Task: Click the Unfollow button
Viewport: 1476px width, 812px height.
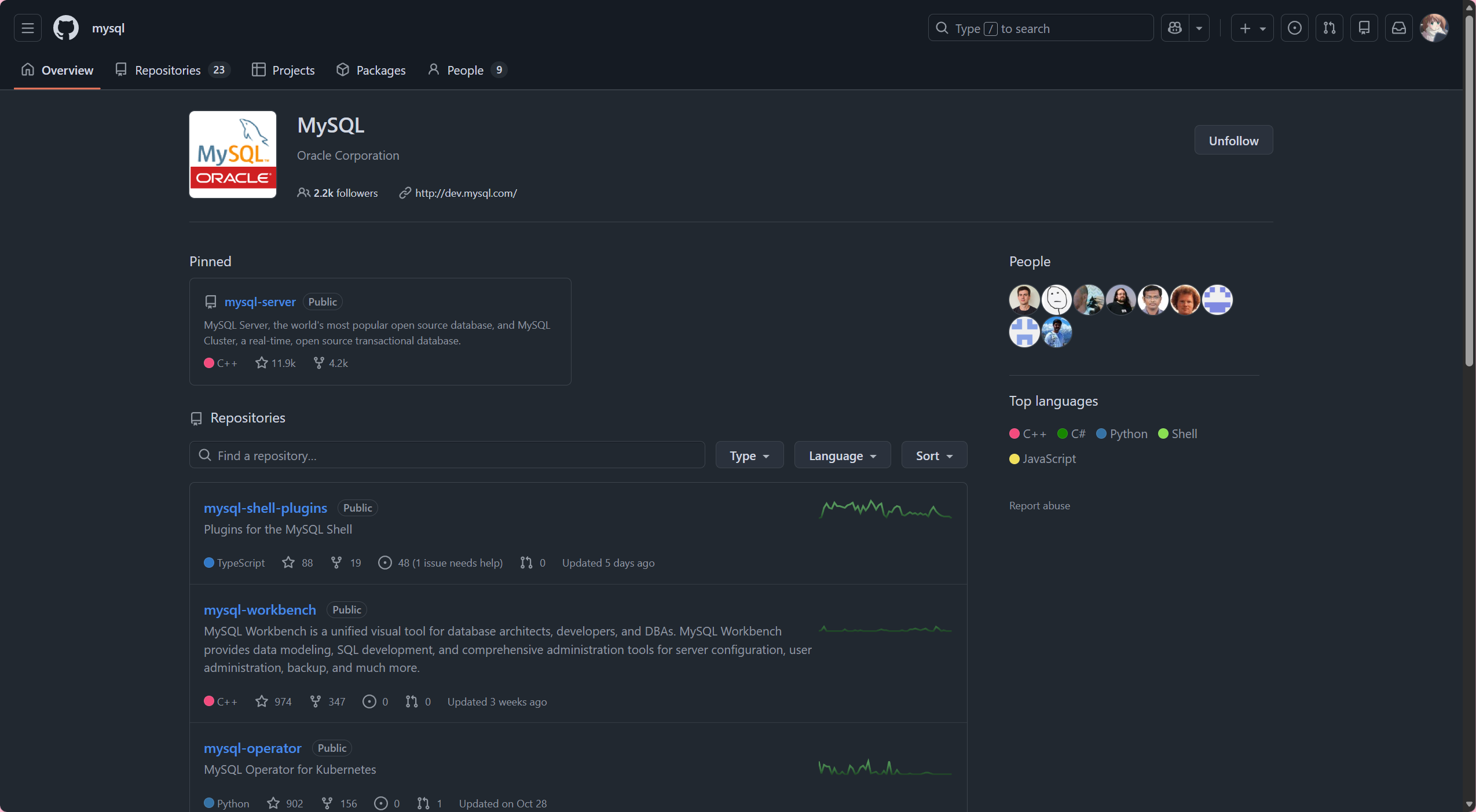Action: point(1233,140)
